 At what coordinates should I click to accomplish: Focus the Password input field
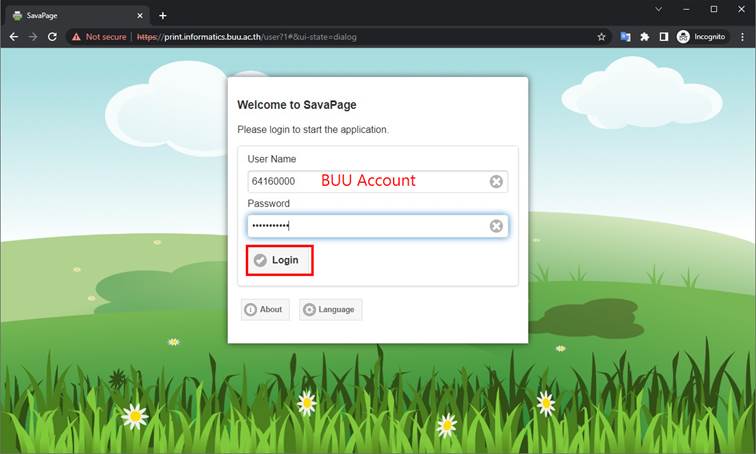tap(378, 226)
